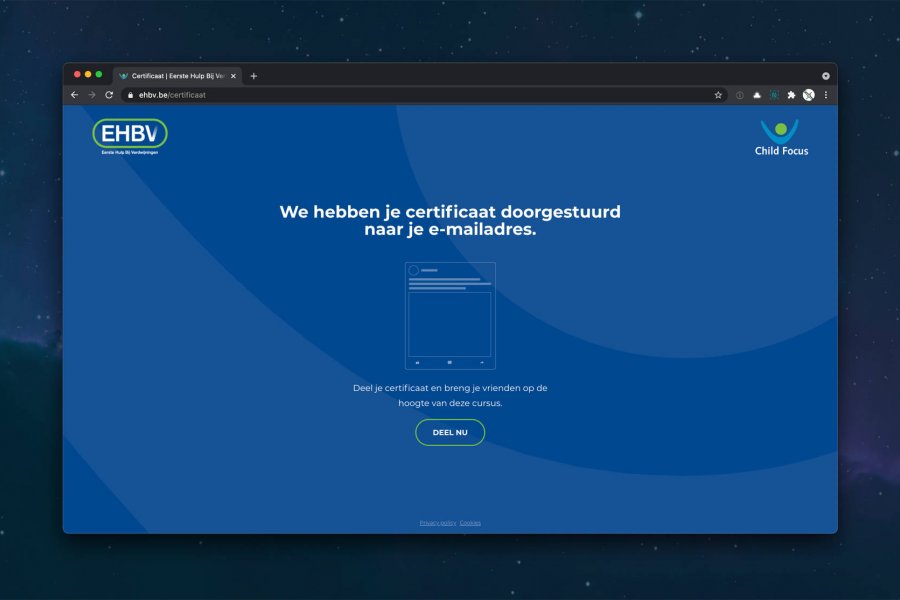
Task: Expand the tab search dropdown arrow
Action: 826,76
